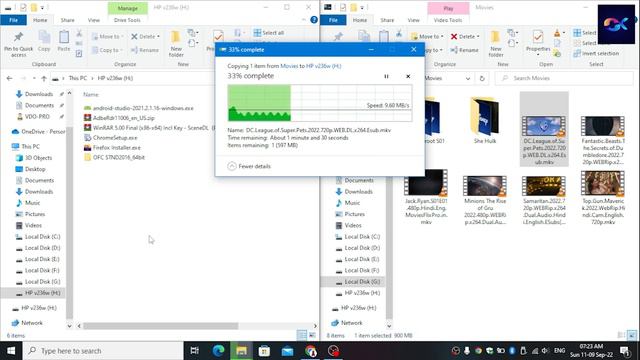Select She Hulk folder in Movies window
The width and height of the screenshot is (640, 360).
(x=484, y=120)
